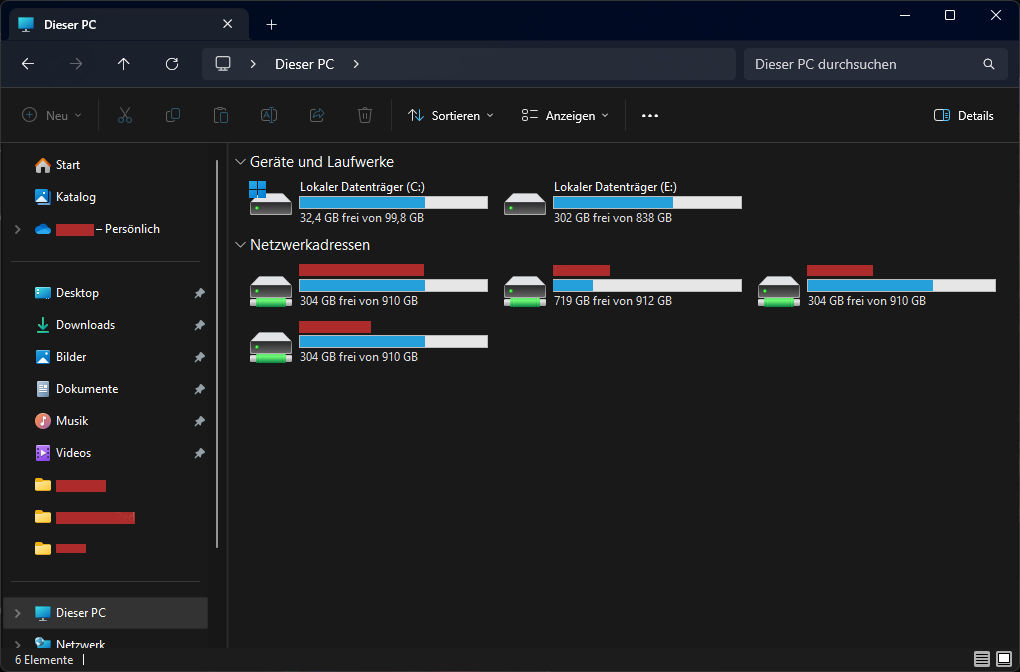Screen dimensions: 1020x672
Task: Go up one folder level arrow
Action: [124, 64]
